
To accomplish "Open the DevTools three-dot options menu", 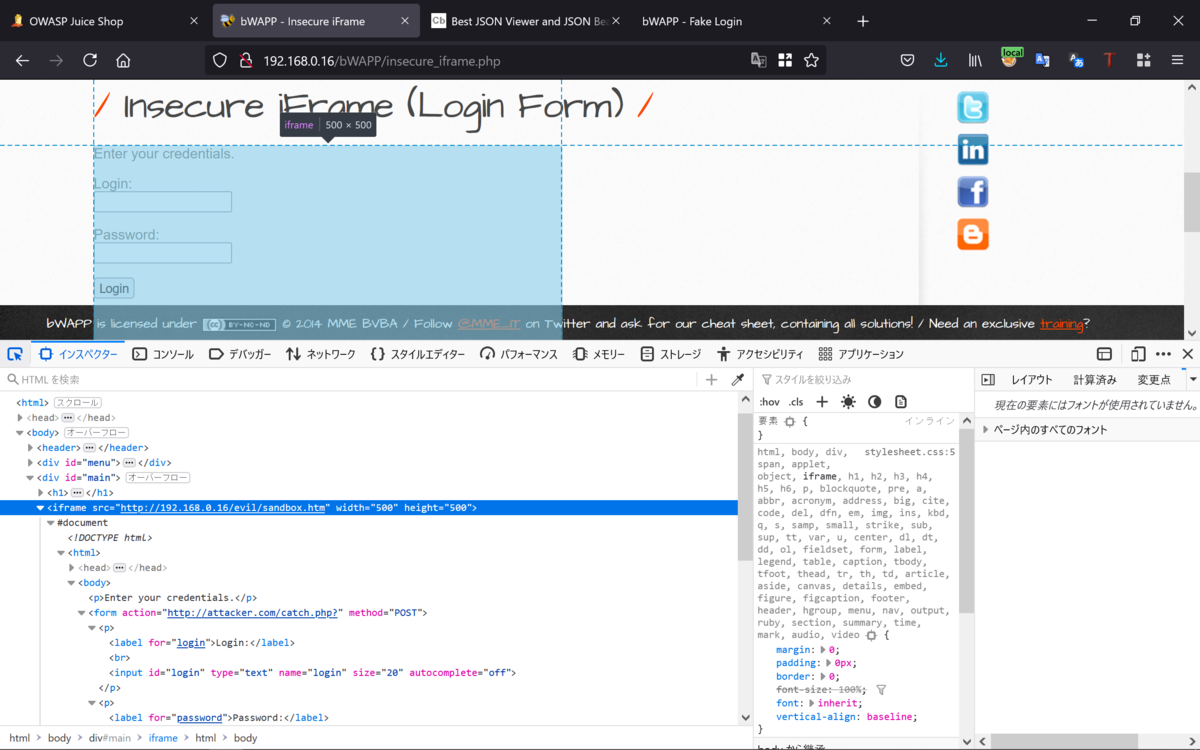I will [1163, 354].
